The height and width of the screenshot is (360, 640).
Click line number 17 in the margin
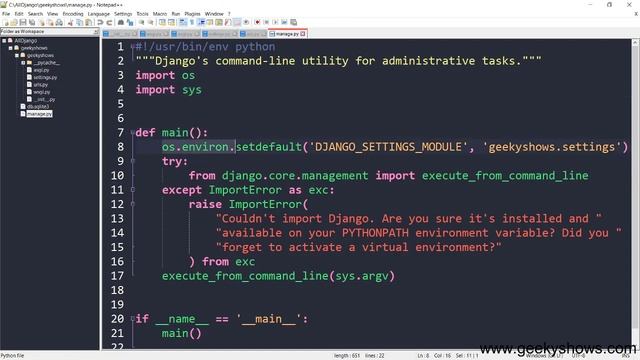tap(118, 276)
